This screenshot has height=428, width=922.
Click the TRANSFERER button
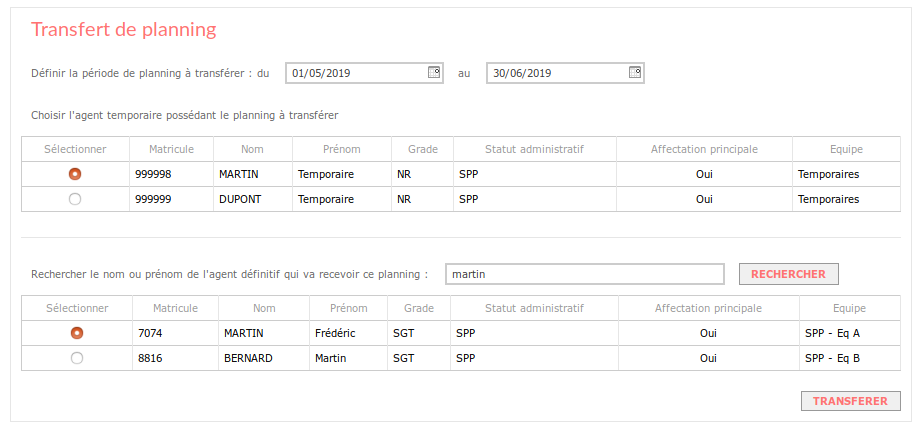tap(850, 401)
